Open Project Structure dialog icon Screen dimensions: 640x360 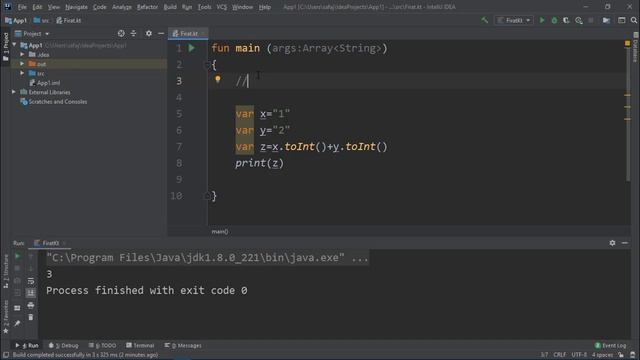click(x=606, y=20)
